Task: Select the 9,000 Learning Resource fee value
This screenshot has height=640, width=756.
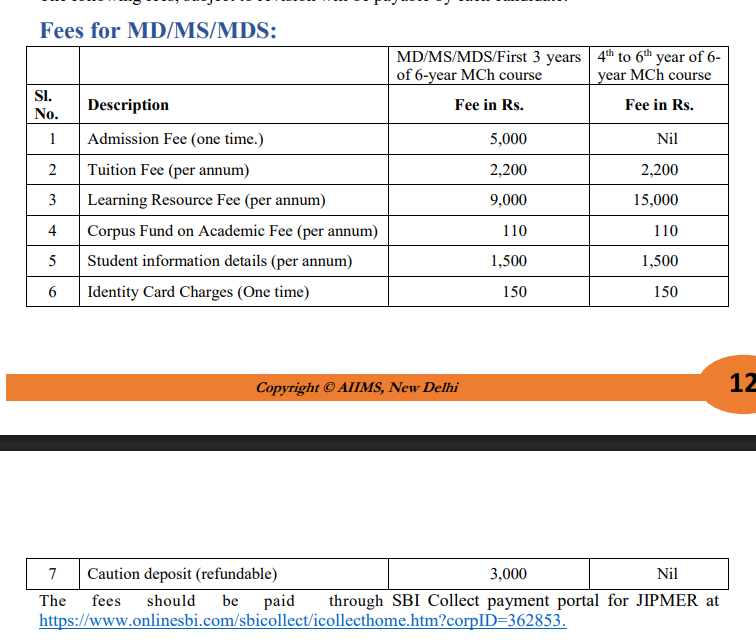Action: [x=508, y=200]
